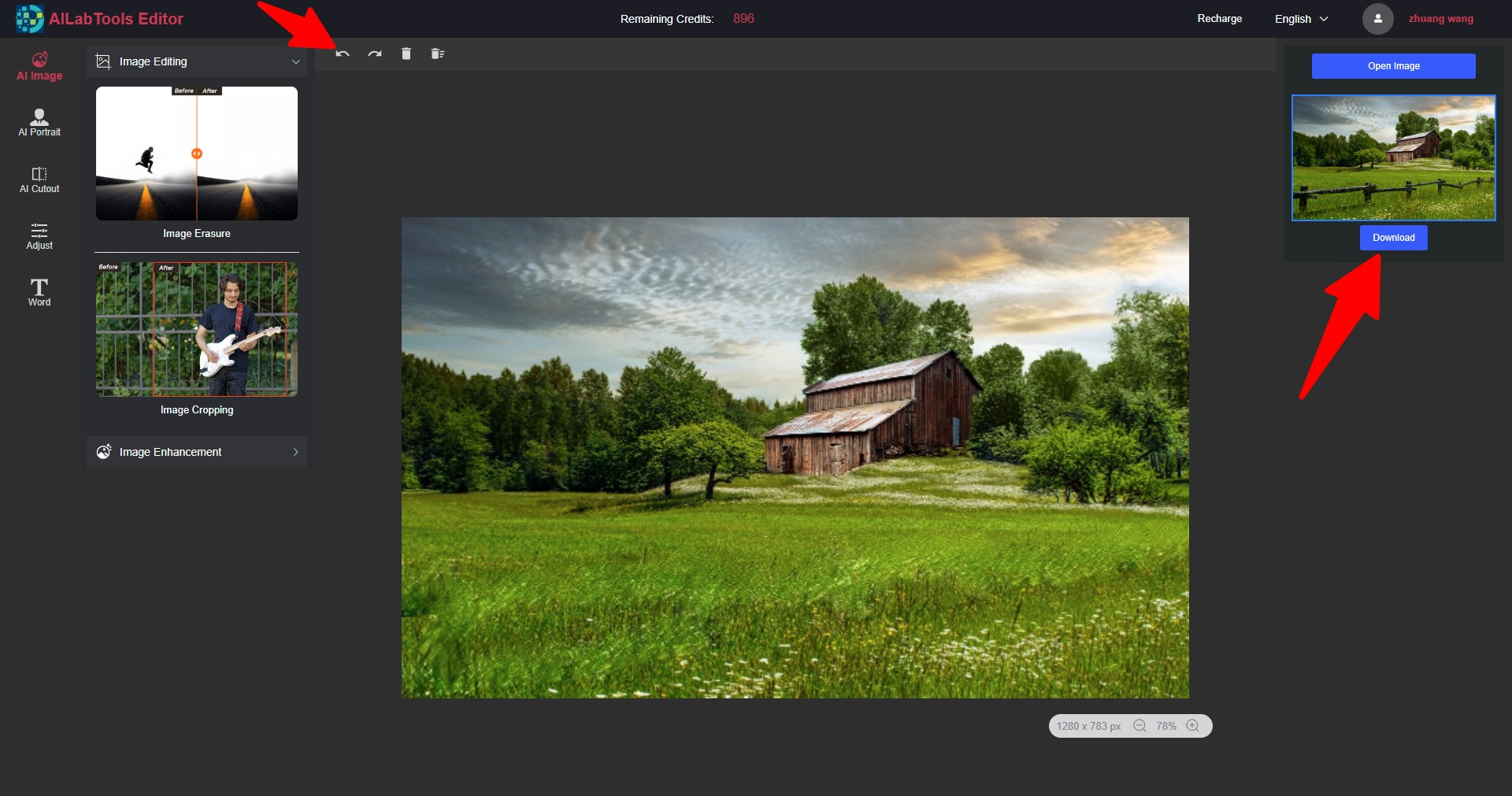Image resolution: width=1512 pixels, height=796 pixels.
Task: Select the Image Cropping tool thumbnail
Action: 197,329
